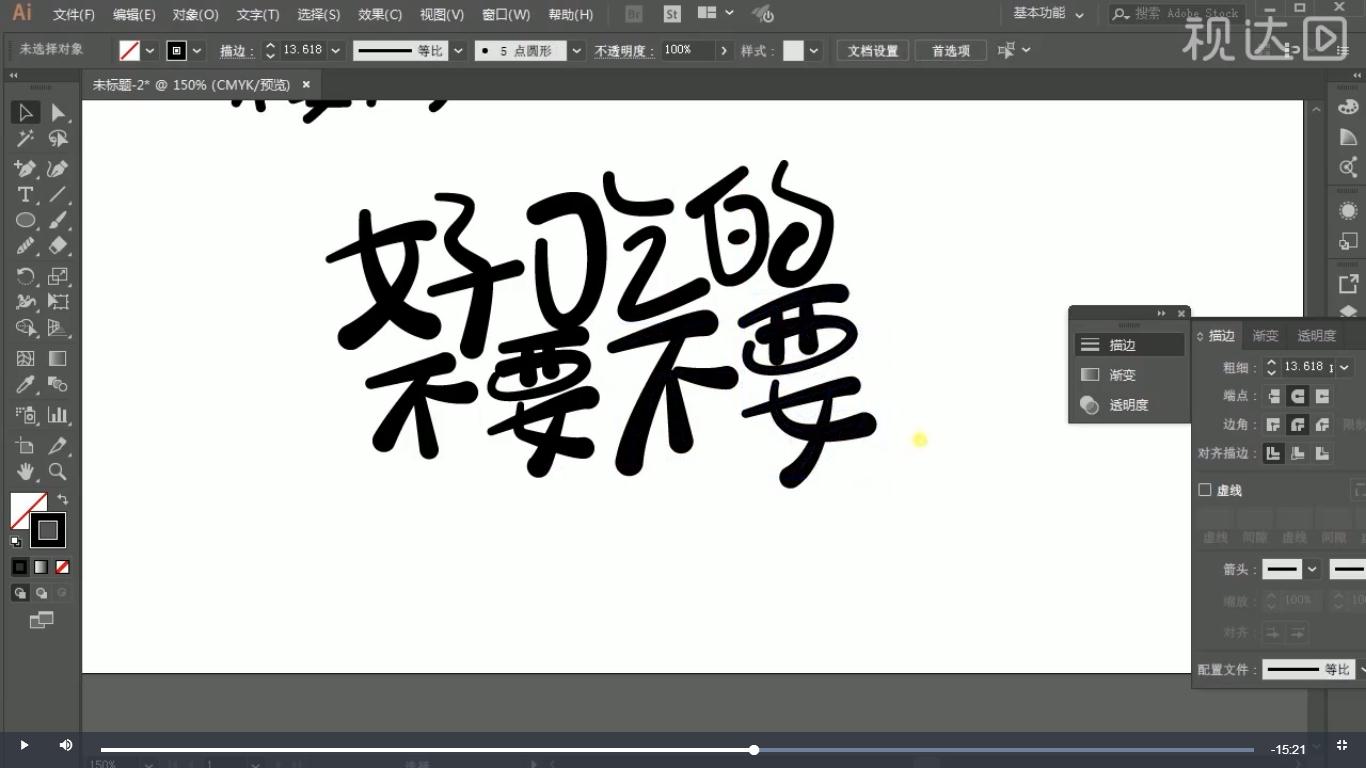Viewport: 1366px width, 768px height.
Task: Select the Type tool
Action: [25, 194]
